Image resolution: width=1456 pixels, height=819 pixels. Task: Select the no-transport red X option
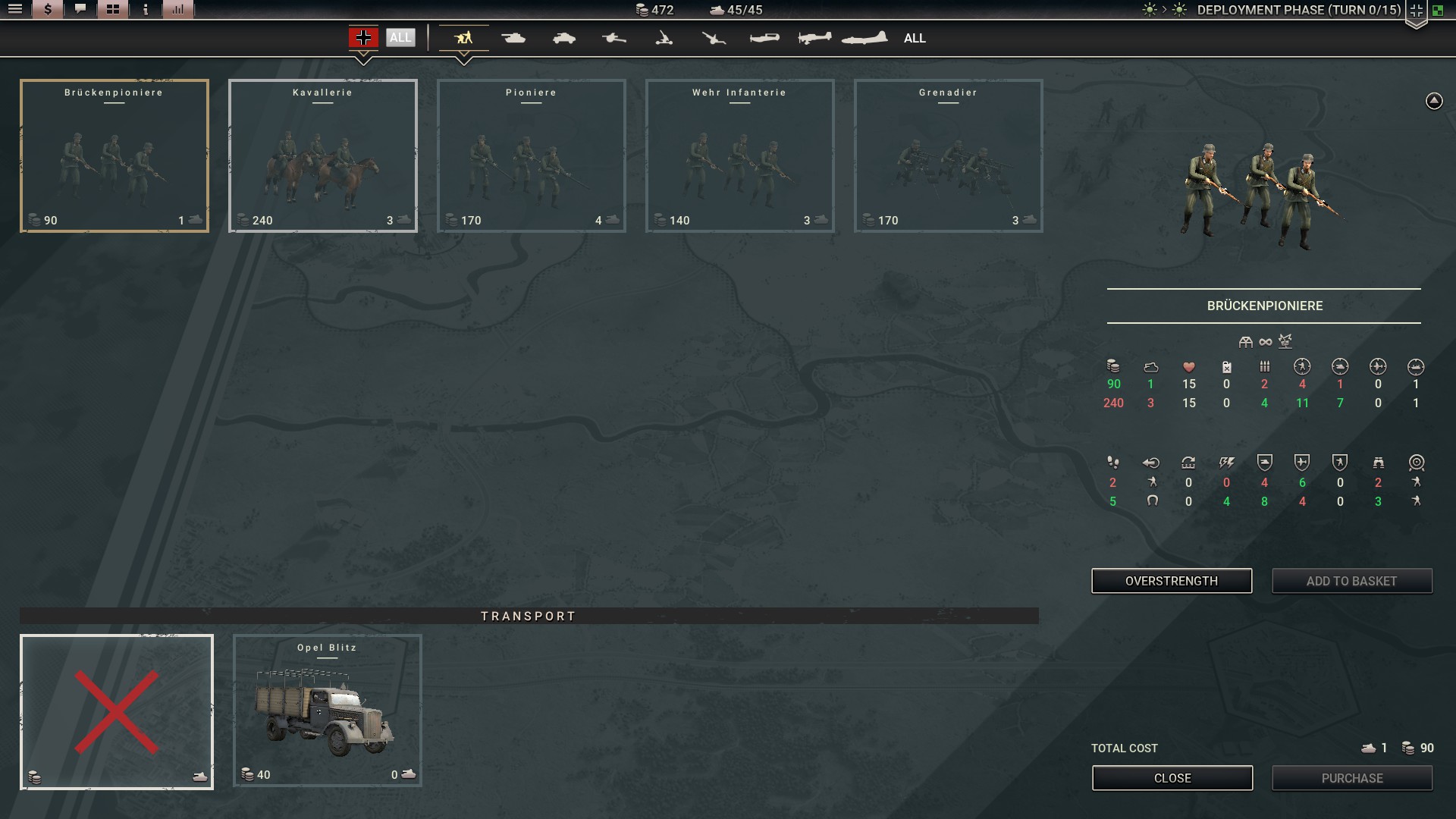117,712
